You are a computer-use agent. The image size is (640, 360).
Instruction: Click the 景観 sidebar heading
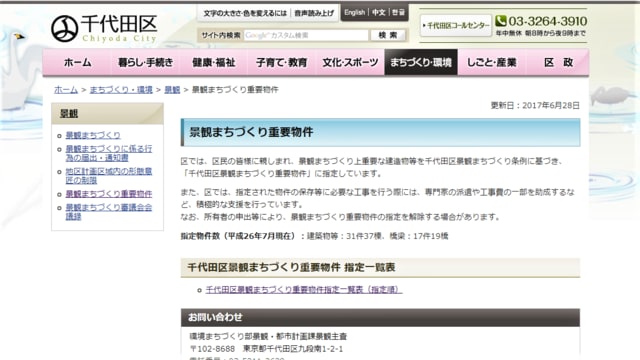point(107,113)
